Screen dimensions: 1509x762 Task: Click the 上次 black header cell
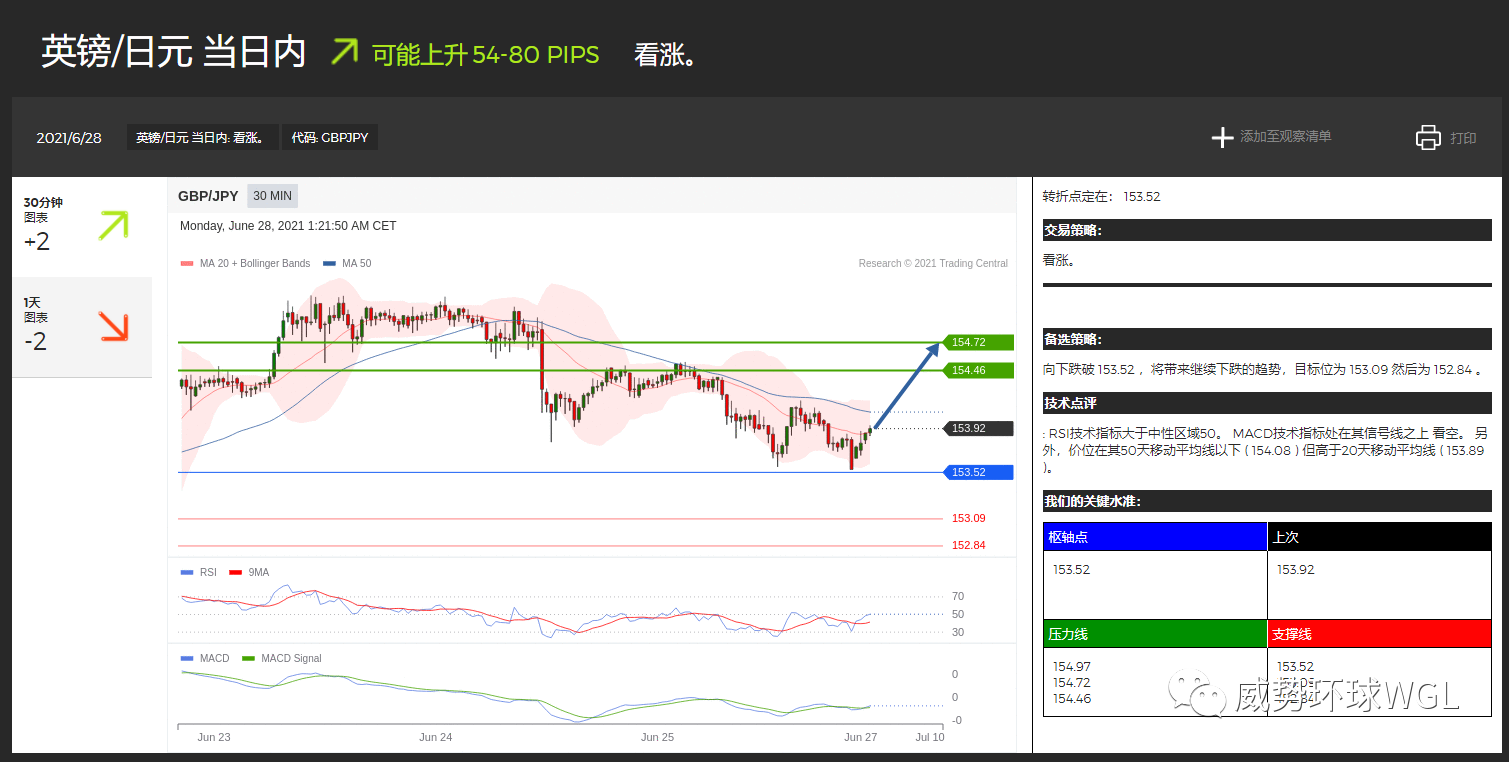[x=1379, y=536]
